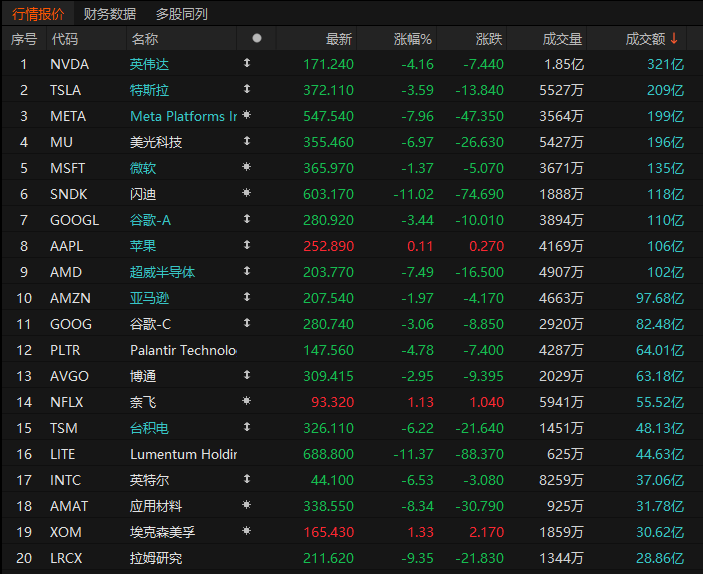Click the up-down marker icon for AMZN
This screenshot has width=703, height=574.
(x=247, y=297)
